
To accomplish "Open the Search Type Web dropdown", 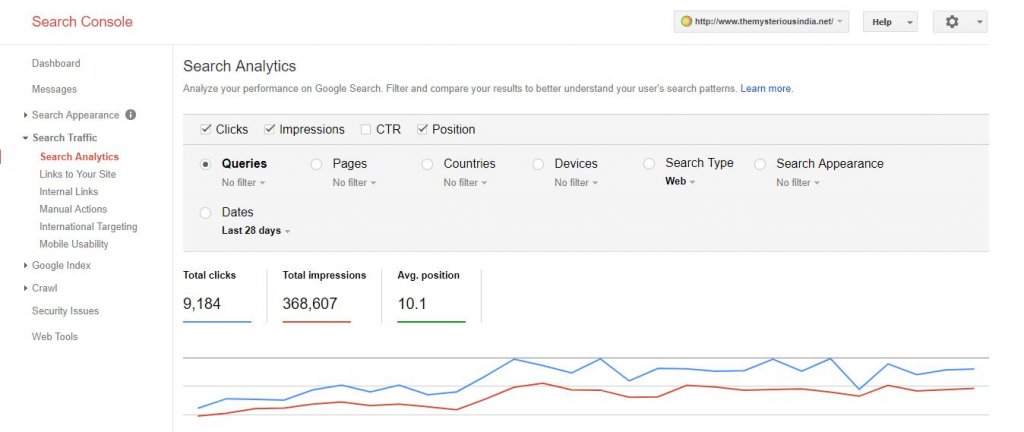I will (681, 182).
